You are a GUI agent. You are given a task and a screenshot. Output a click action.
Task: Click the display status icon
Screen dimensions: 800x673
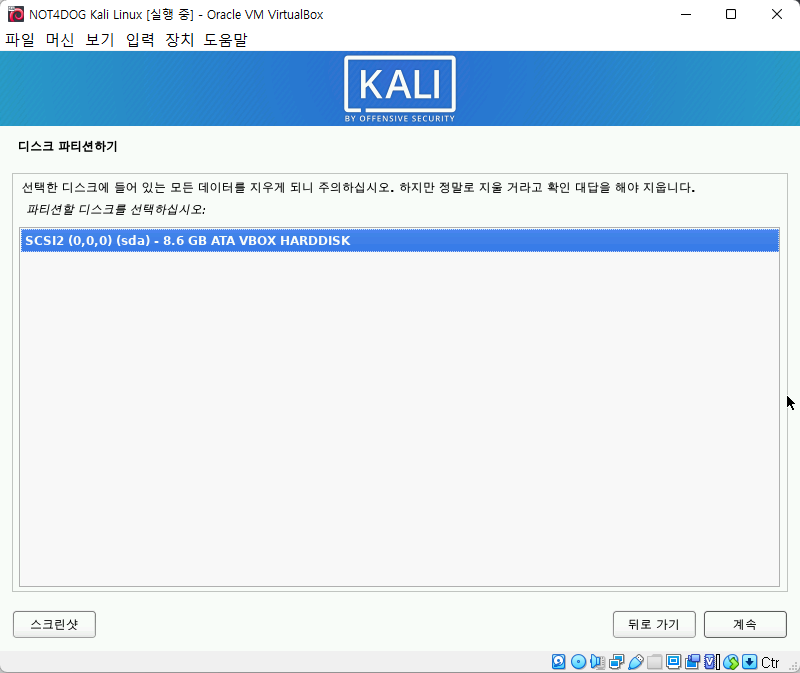[x=673, y=662]
